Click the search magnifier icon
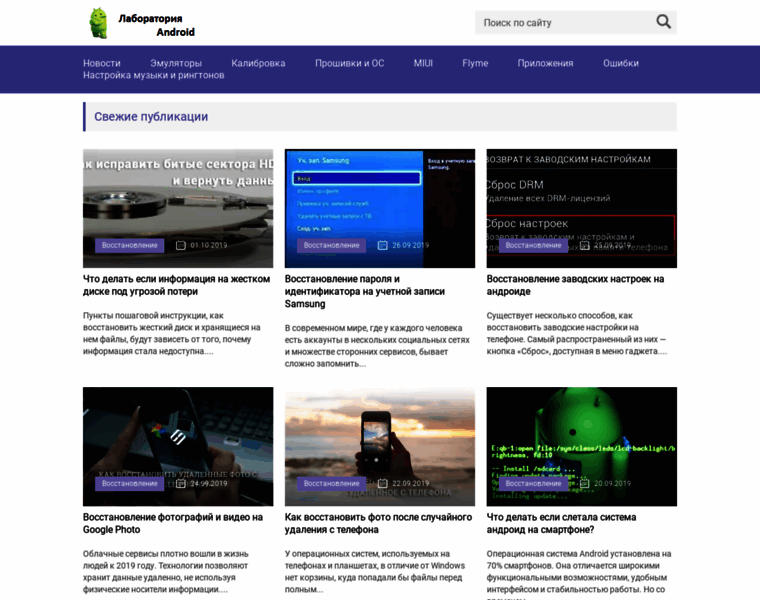The height and width of the screenshot is (600, 760). (x=664, y=22)
